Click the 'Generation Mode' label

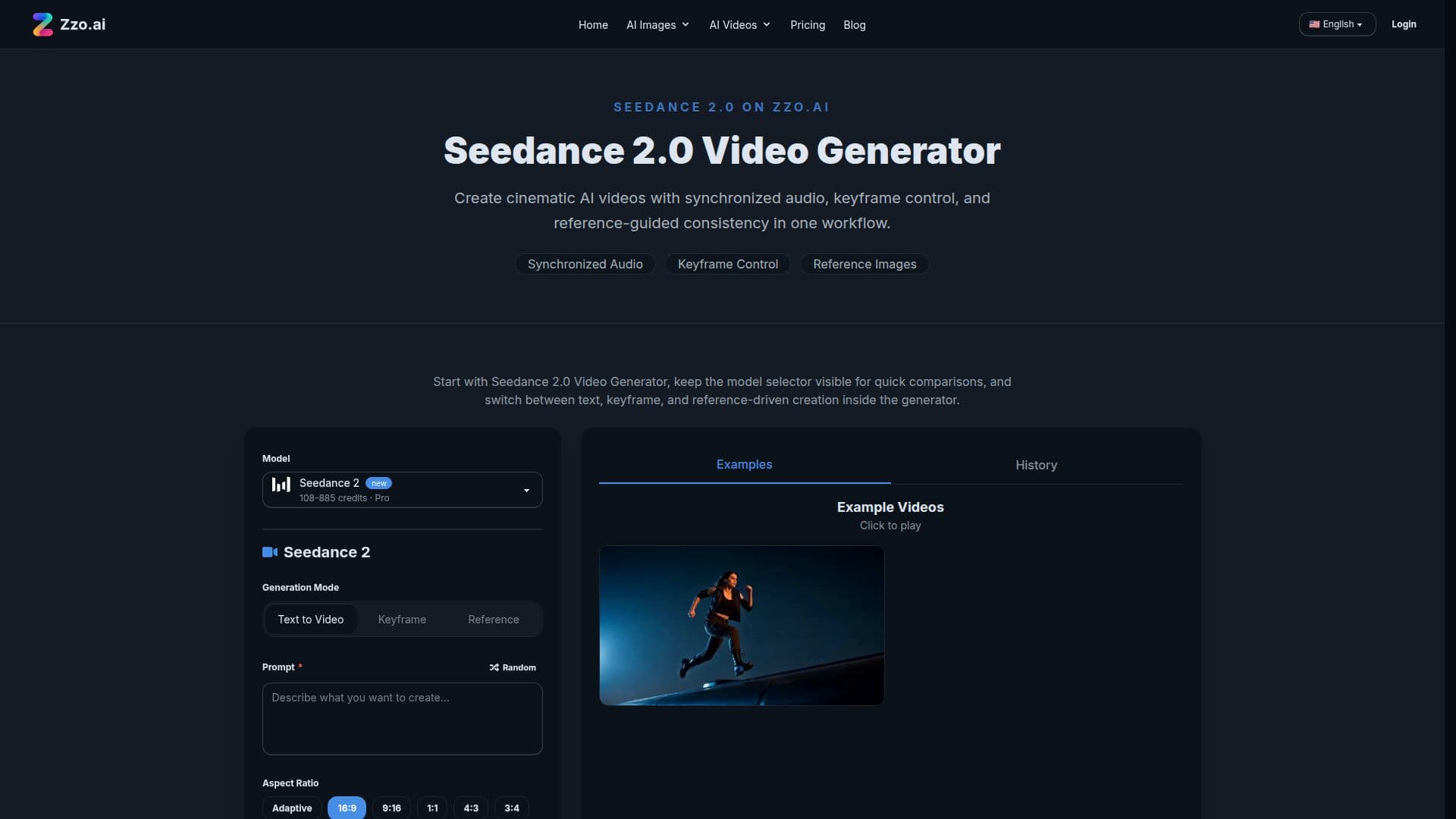click(300, 588)
